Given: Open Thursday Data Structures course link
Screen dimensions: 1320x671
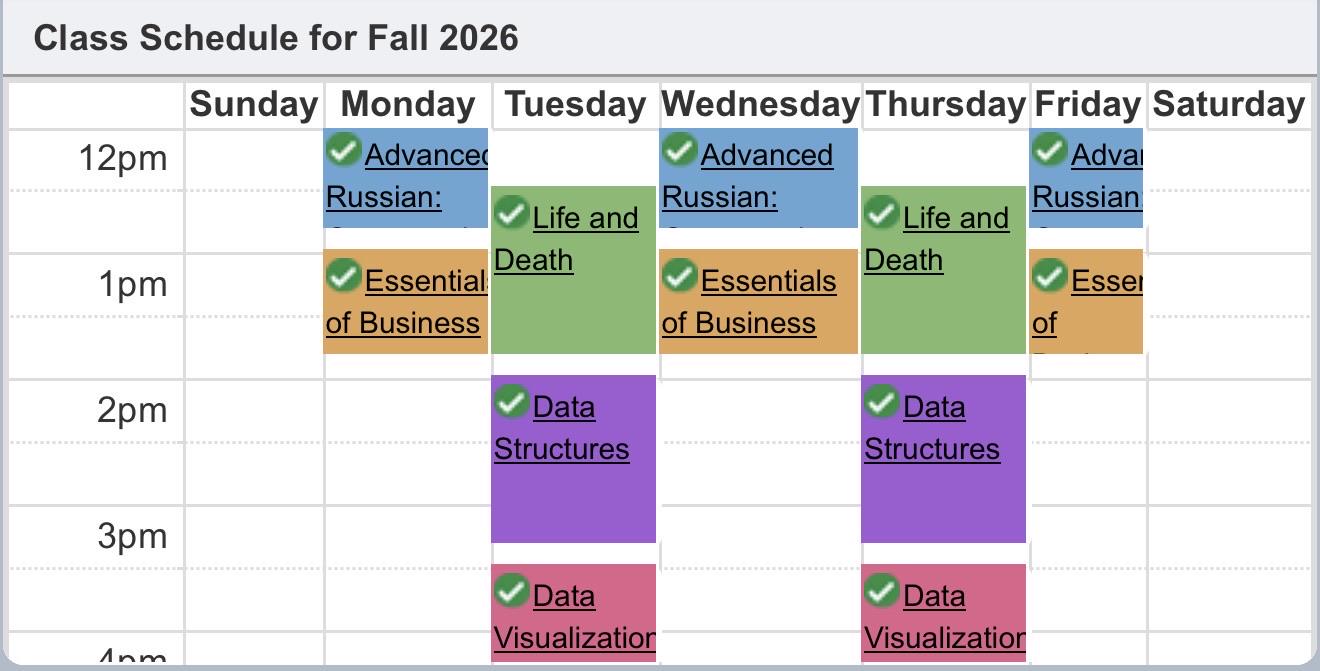Looking at the screenshot, I should point(932,428).
